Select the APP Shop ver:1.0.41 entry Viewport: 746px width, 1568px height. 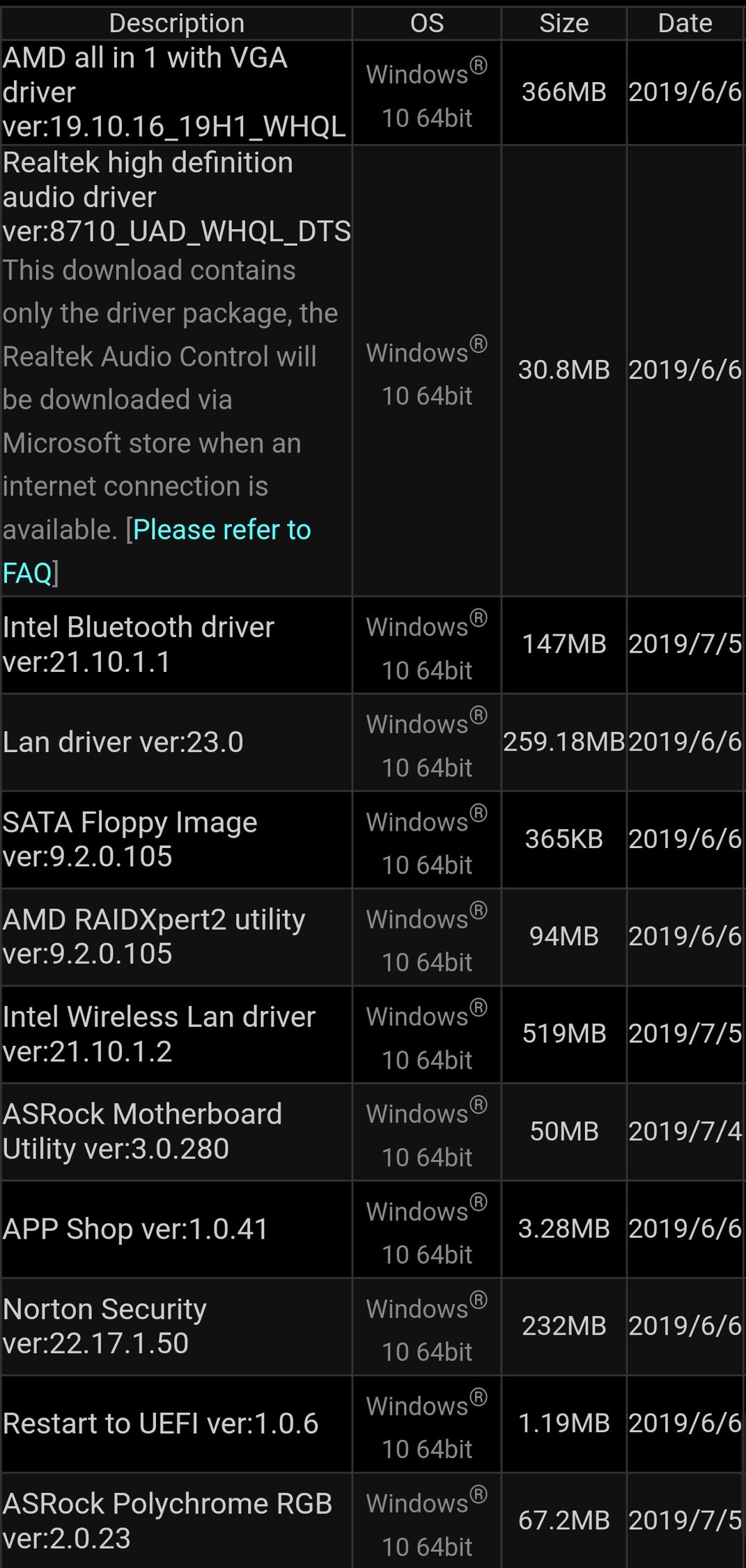click(136, 1229)
